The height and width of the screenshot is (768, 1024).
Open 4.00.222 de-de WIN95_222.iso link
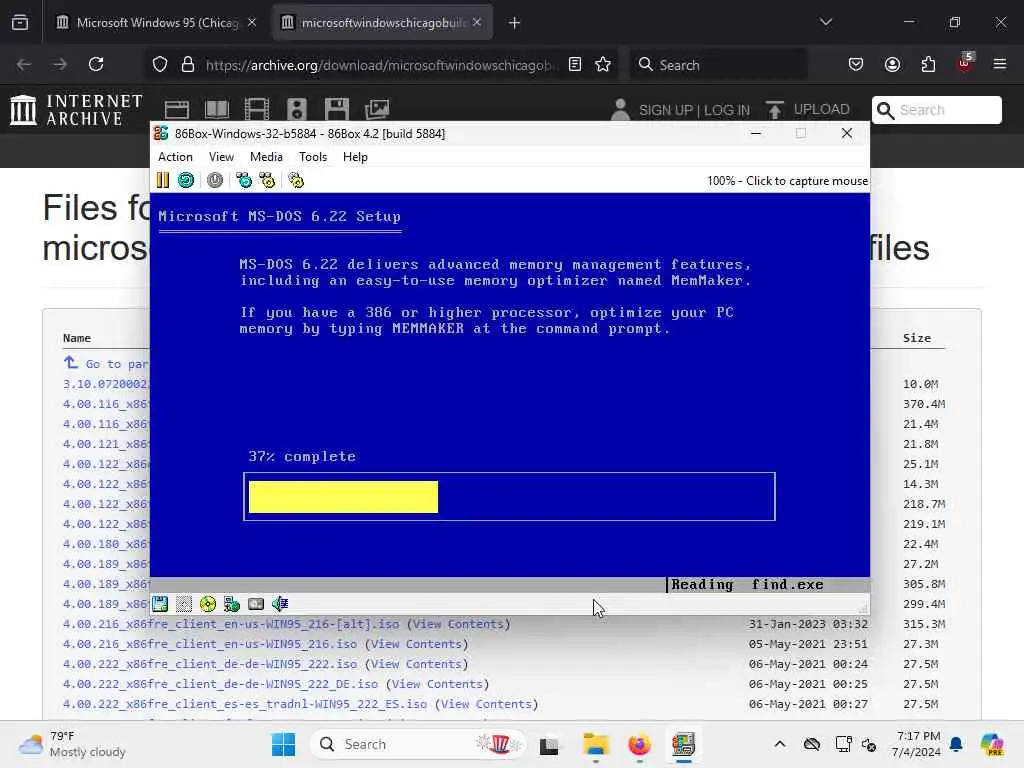coord(210,664)
